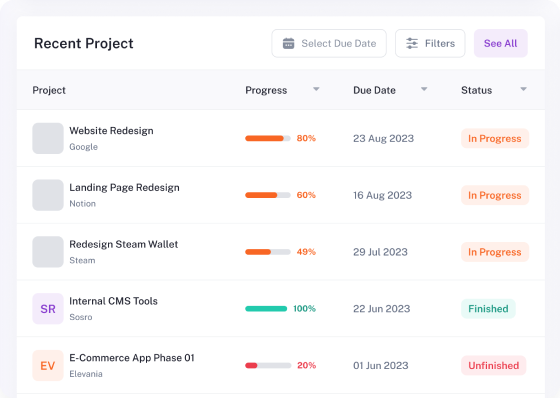Click the calendar icon in Select Due Date
Viewport: 560px width, 398px height.
point(289,44)
